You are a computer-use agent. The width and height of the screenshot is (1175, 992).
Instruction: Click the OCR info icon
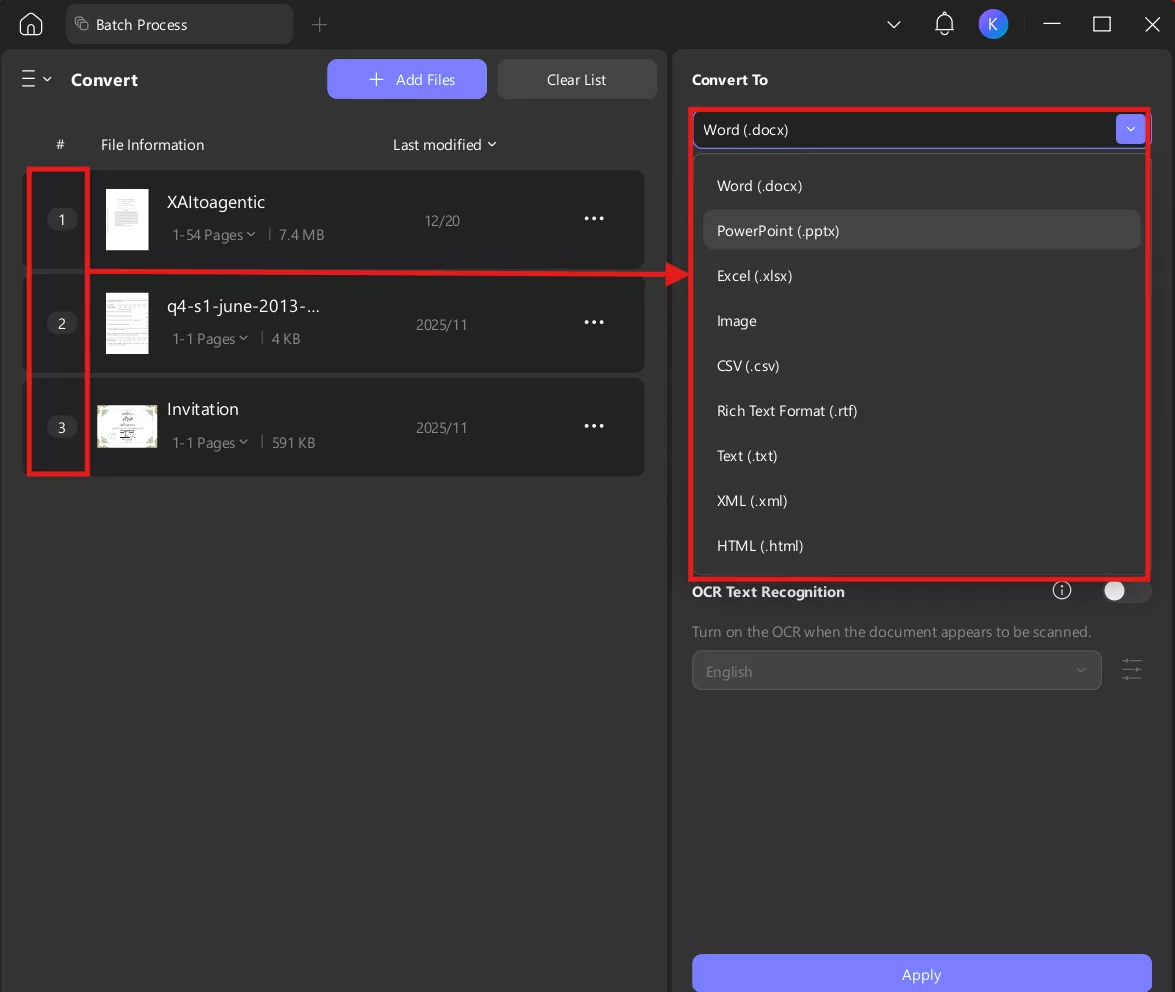point(1062,591)
